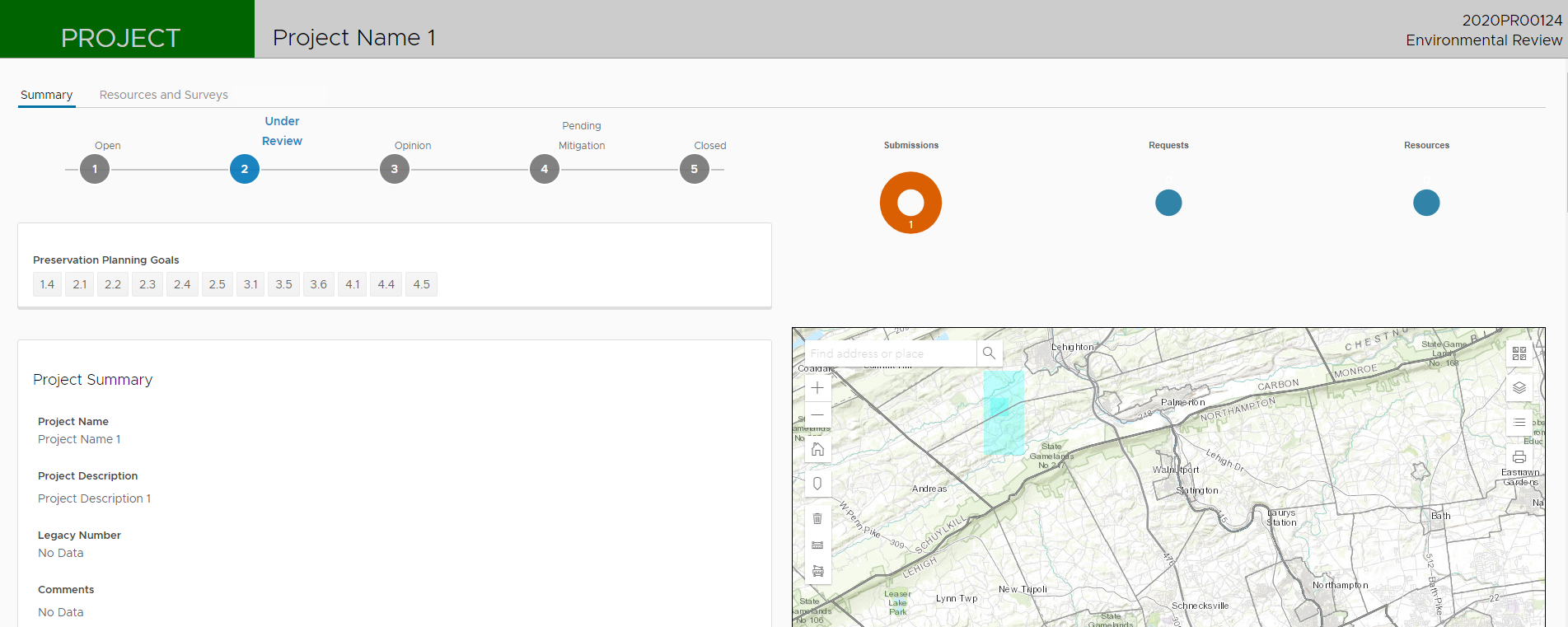Click the trash delete icon on map
1568x627 pixels.
817,518
